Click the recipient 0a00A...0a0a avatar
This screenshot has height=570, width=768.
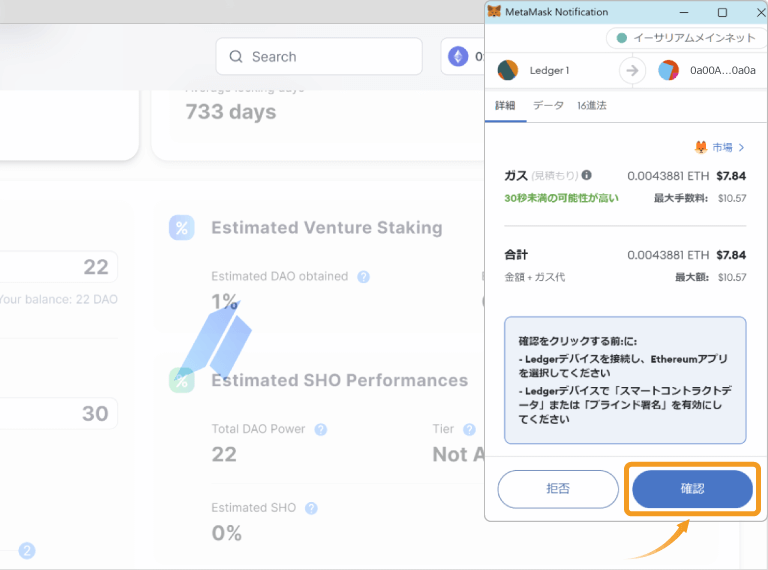[x=668, y=70]
